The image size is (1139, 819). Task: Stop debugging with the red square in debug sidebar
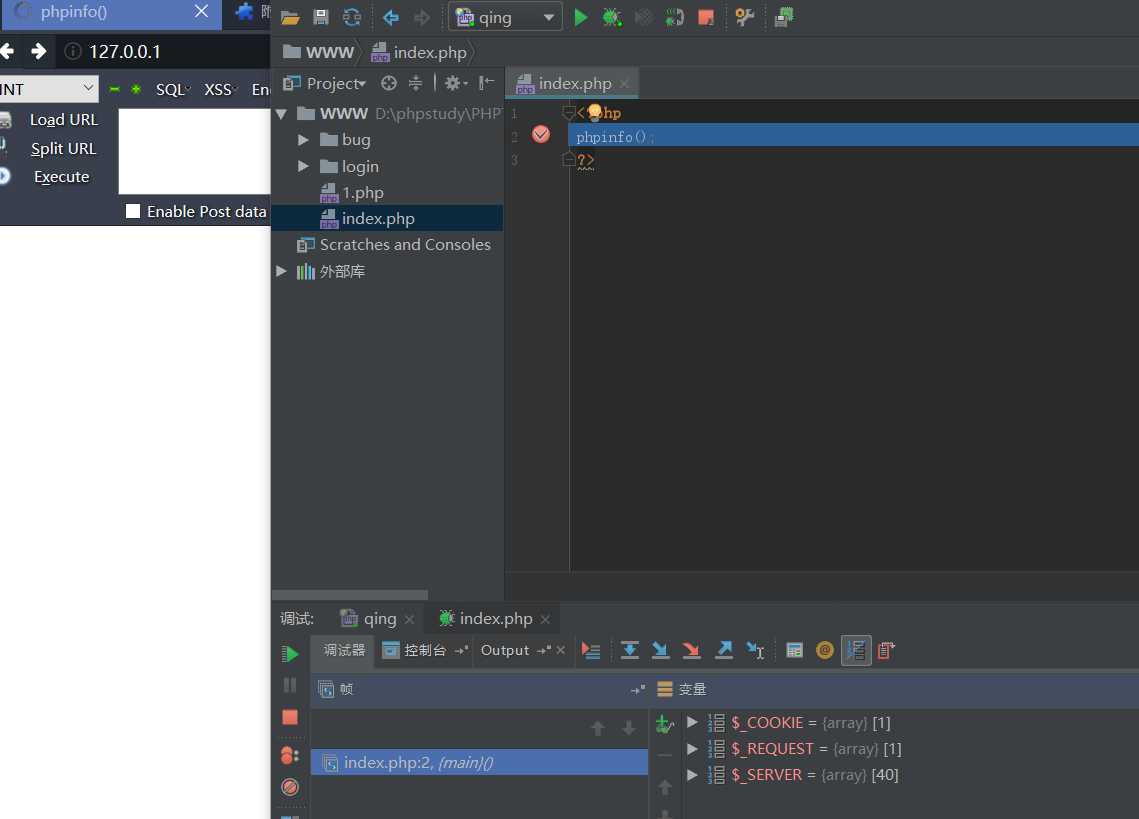tap(290, 717)
